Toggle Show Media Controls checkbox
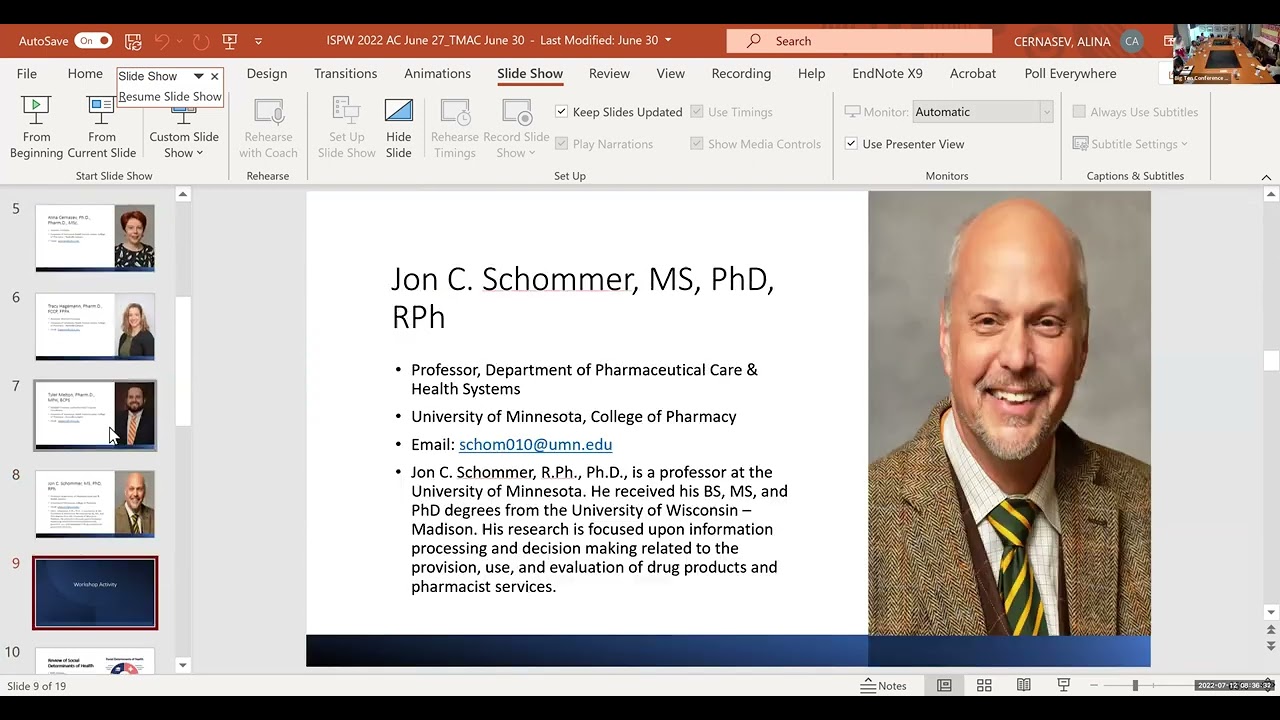The width and height of the screenshot is (1280, 720). [697, 144]
